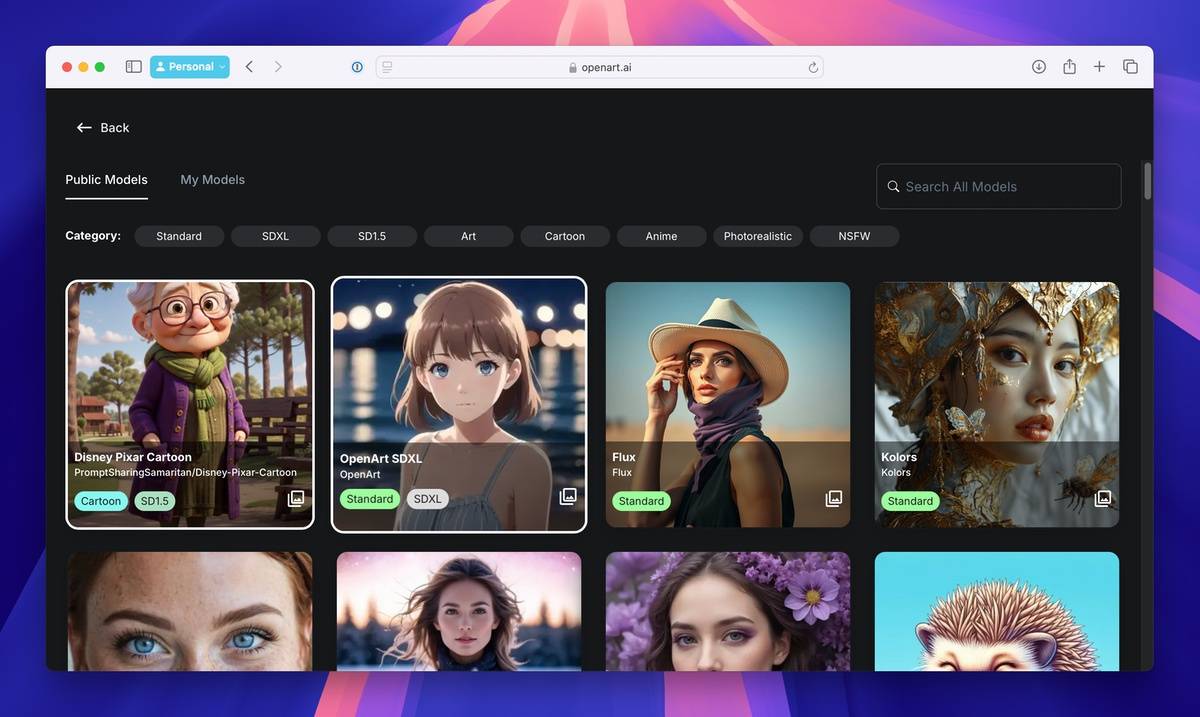The width and height of the screenshot is (1200, 717).
Task: Open Safari sidebar panel
Action: tap(133, 67)
